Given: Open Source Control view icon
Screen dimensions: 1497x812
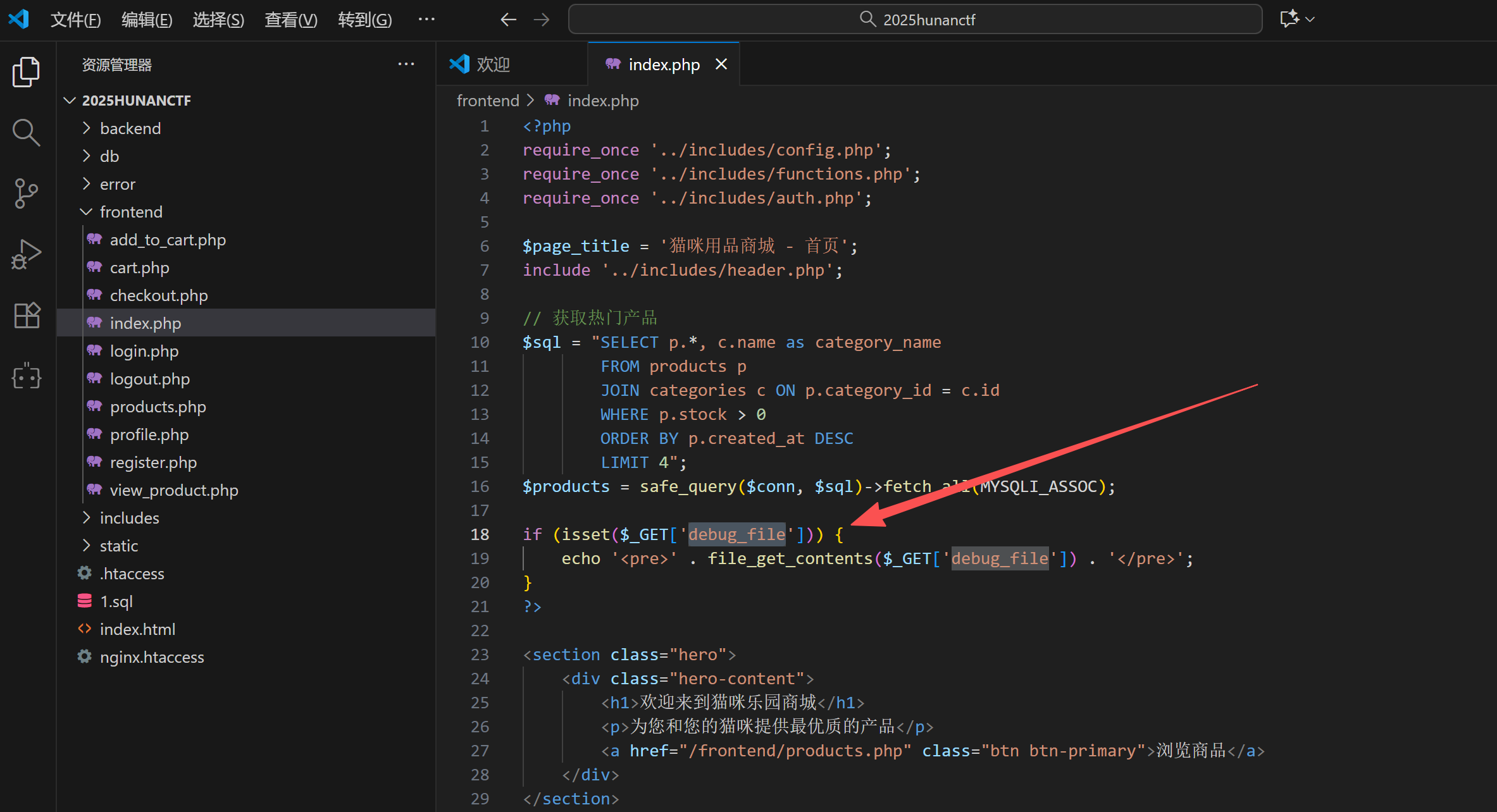Looking at the screenshot, I should (x=26, y=193).
